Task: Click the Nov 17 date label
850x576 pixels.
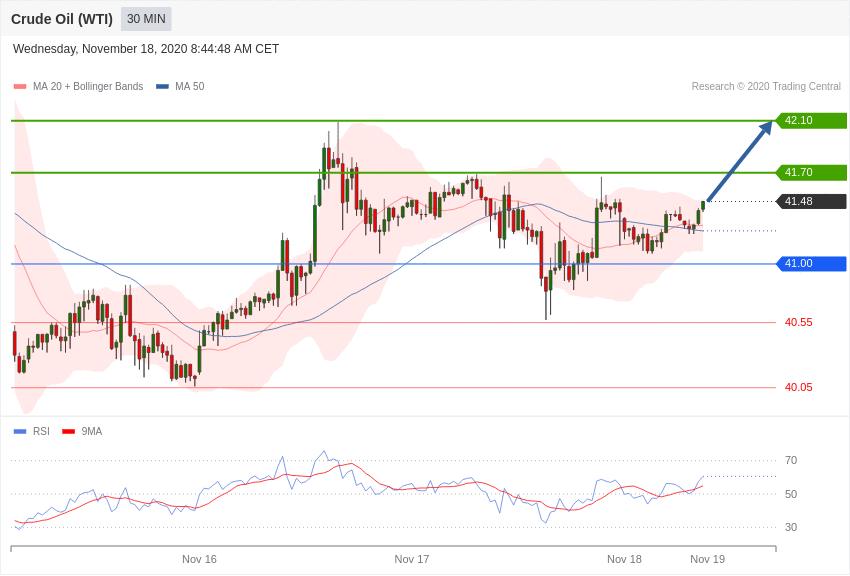Action: 411,559
